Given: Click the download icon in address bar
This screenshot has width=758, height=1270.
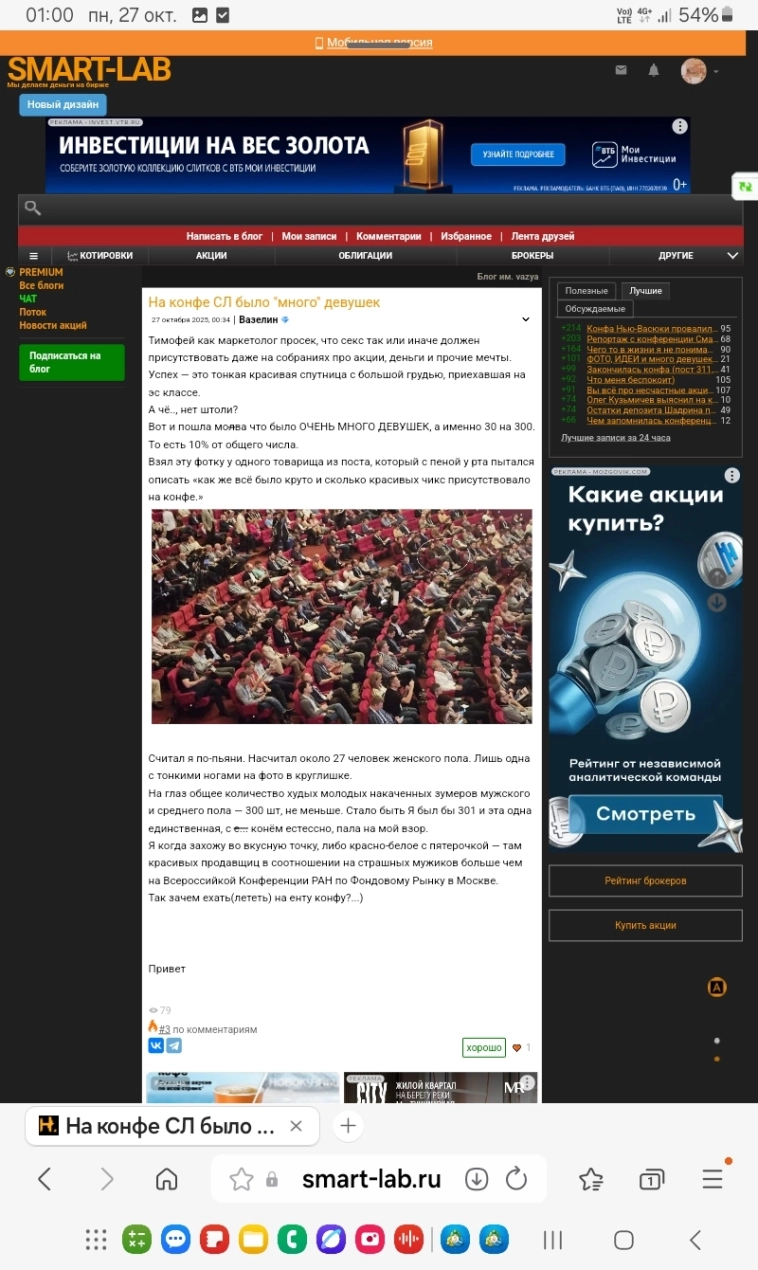Looking at the screenshot, I should [x=477, y=1179].
